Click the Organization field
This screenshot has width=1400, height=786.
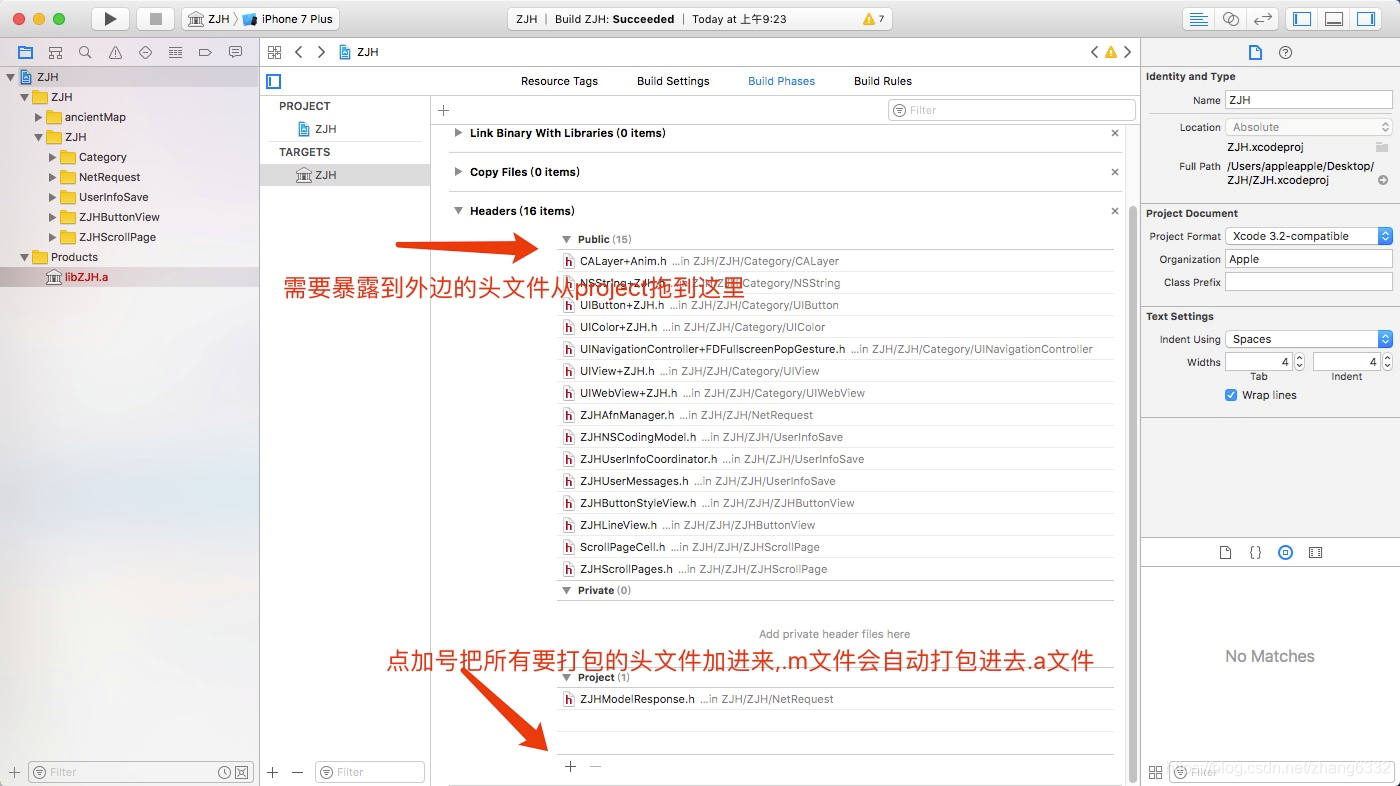1309,259
